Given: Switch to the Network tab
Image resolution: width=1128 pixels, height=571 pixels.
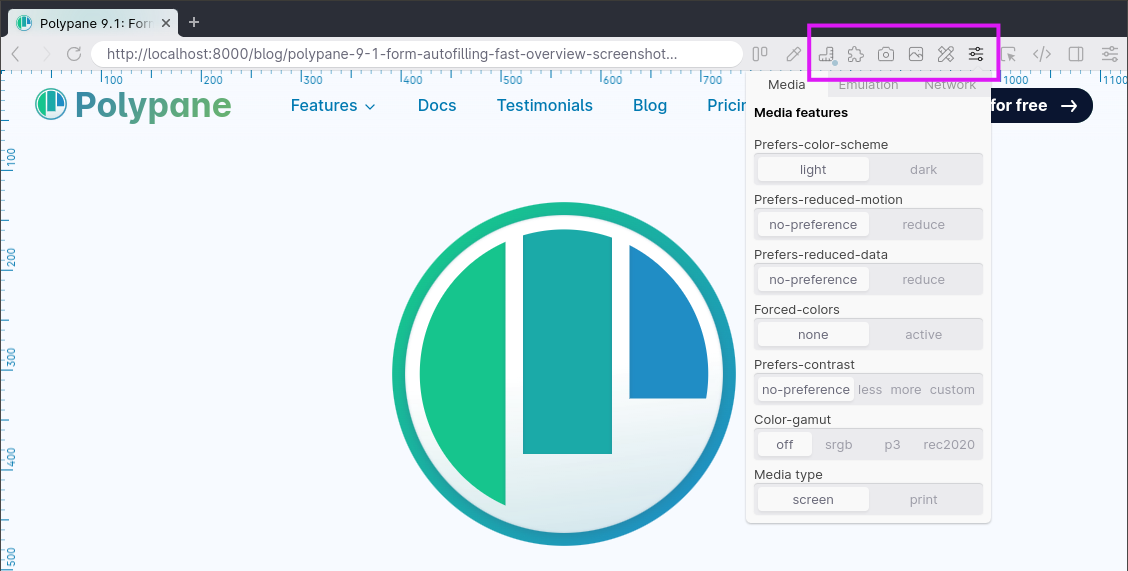Looking at the screenshot, I should coord(950,85).
